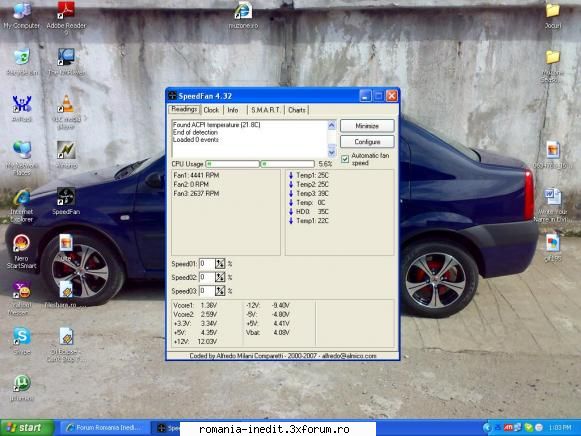Viewport: 581px width, 436px height.
Task: Click the Fan3: 2637 RPM reading
Action: [x=196, y=193]
